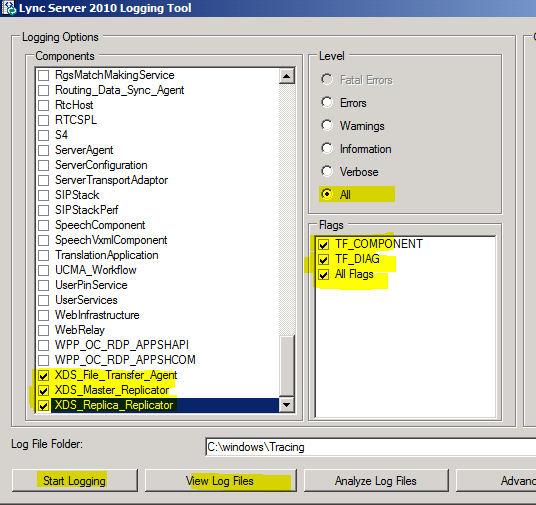Click Analyze Log Files button

pos(376,481)
